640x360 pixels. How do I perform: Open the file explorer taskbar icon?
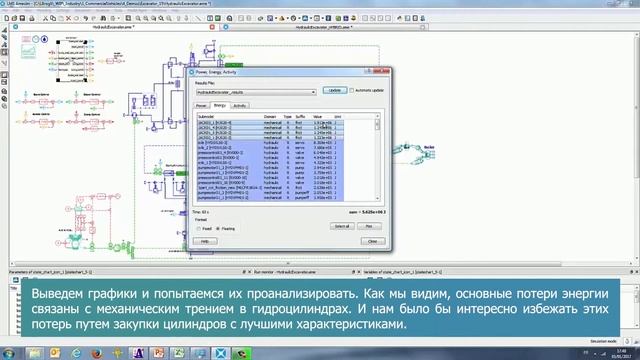(35, 353)
